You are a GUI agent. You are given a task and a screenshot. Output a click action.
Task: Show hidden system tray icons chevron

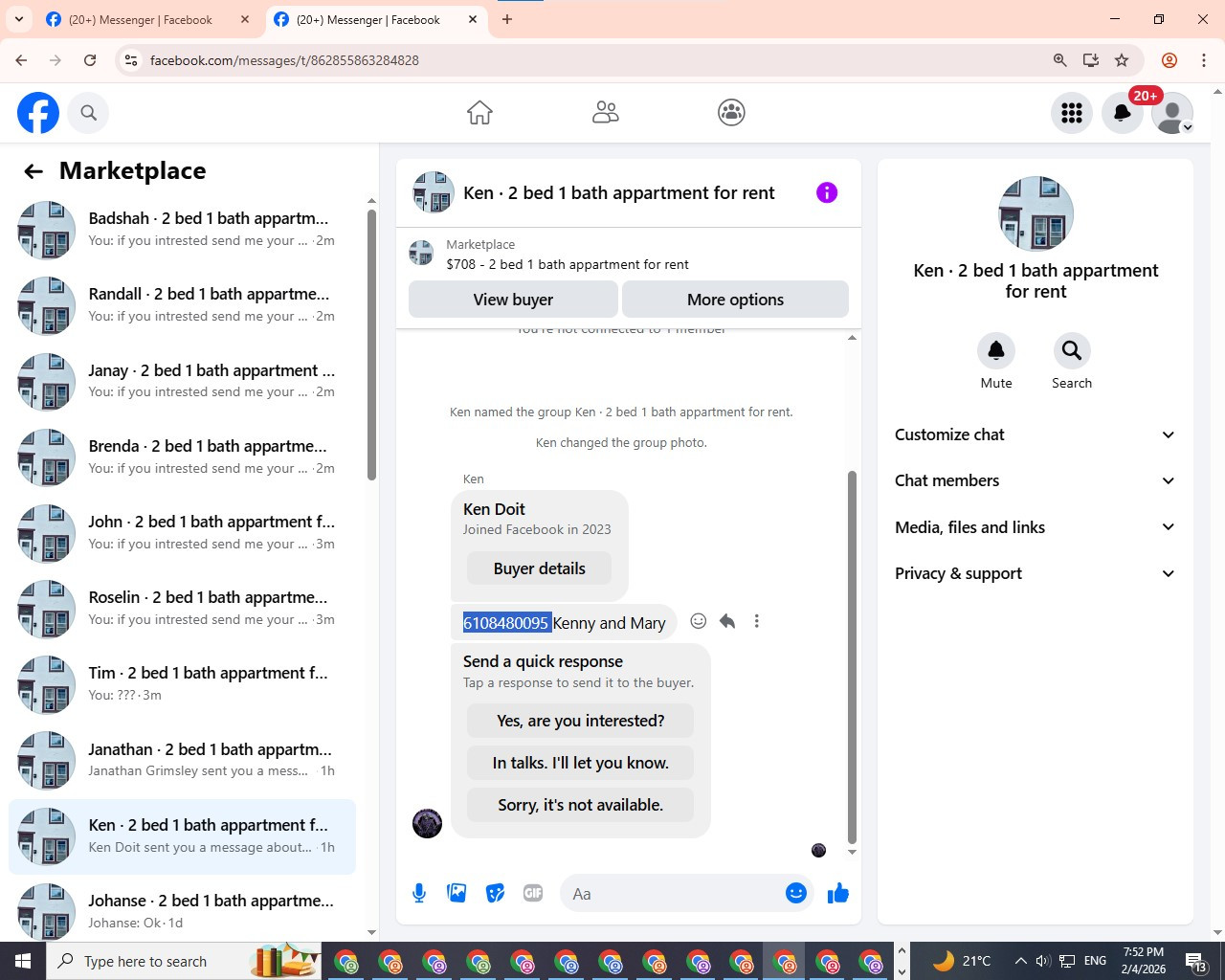[x=1020, y=961]
